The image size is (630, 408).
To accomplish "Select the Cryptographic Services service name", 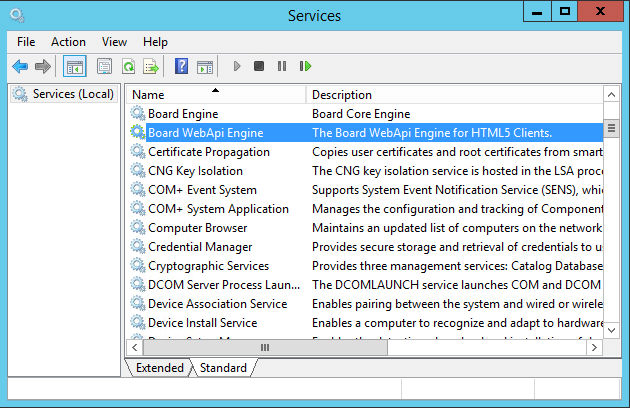I will tap(209, 266).
